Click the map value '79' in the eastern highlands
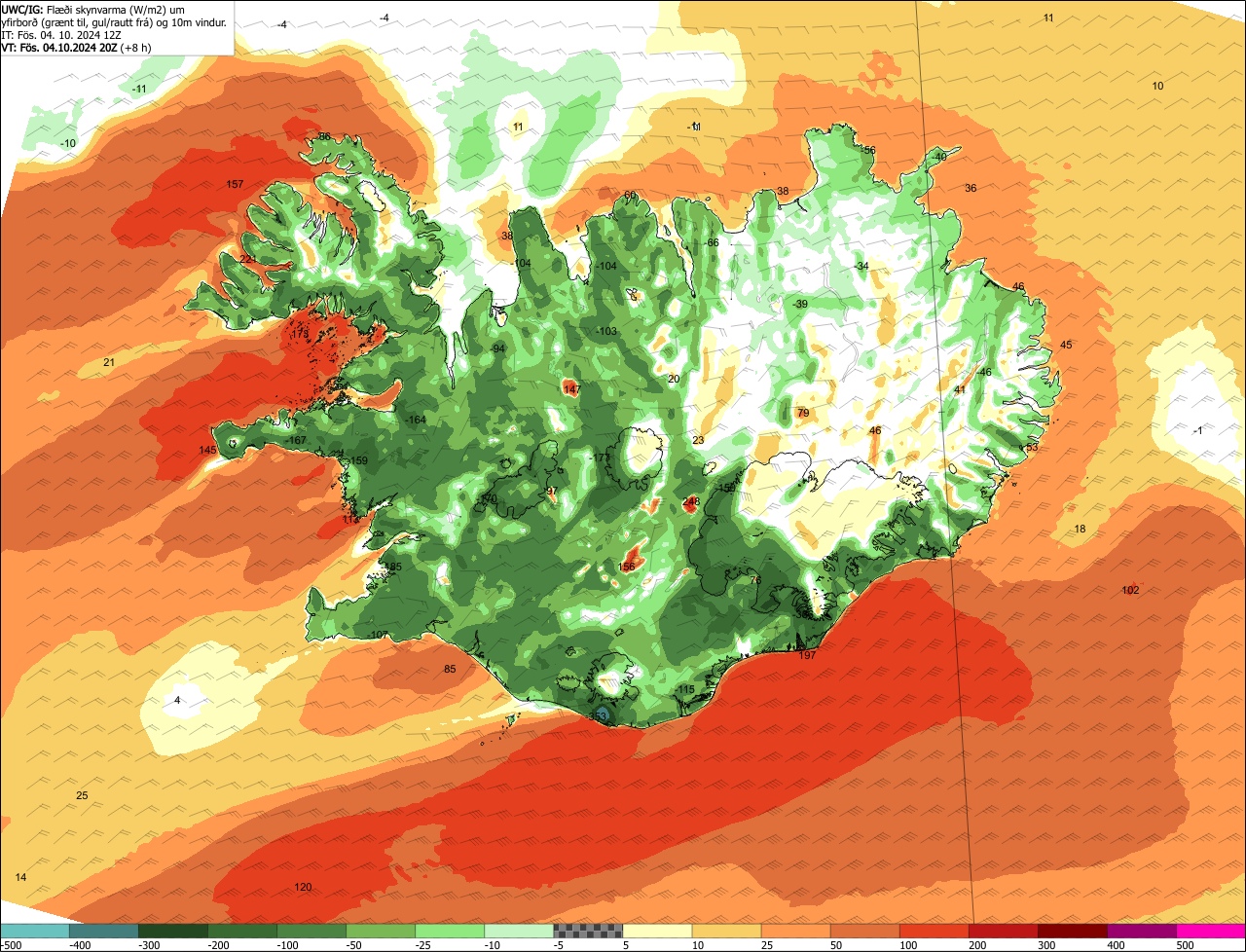1246x952 pixels. tap(803, 414)
